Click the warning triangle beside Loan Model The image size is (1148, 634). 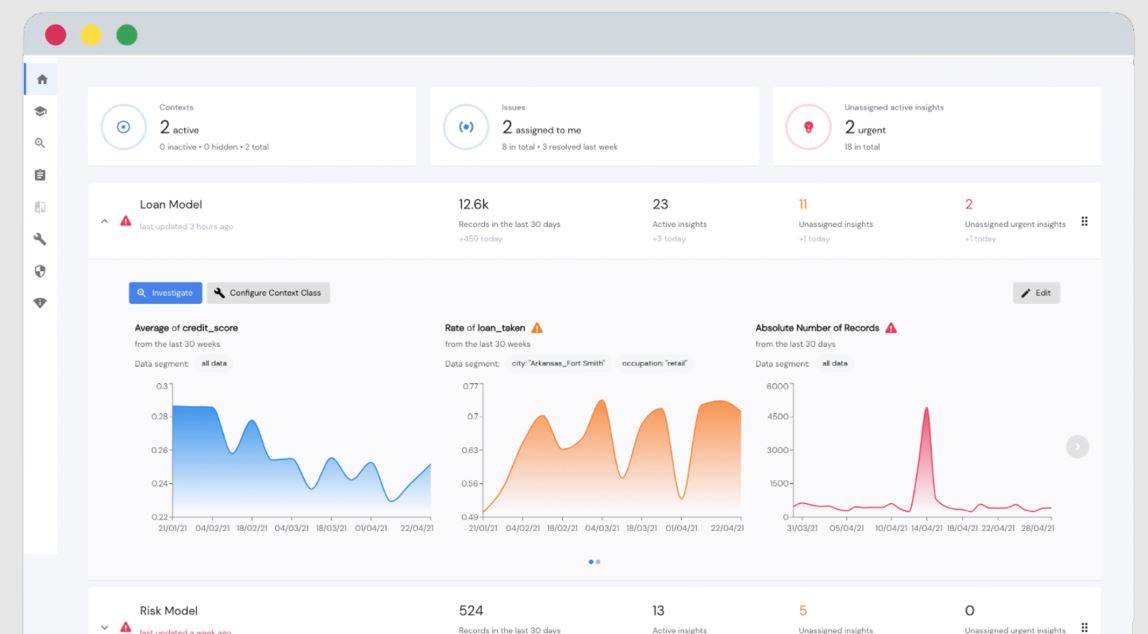pyautogui.click(x=125, y=221)
